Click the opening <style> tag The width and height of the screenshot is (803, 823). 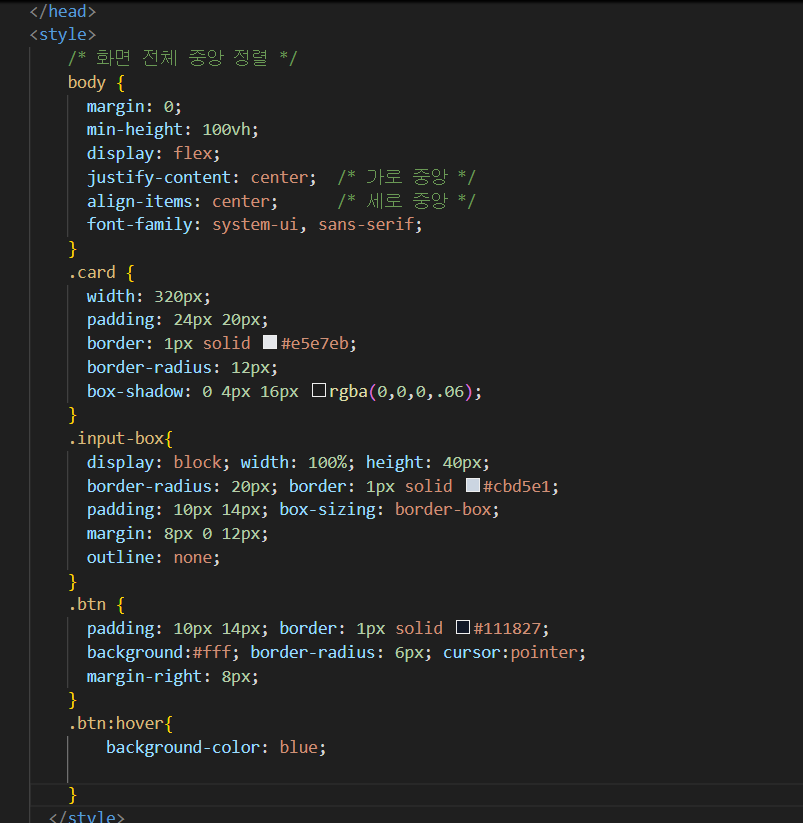63,35
